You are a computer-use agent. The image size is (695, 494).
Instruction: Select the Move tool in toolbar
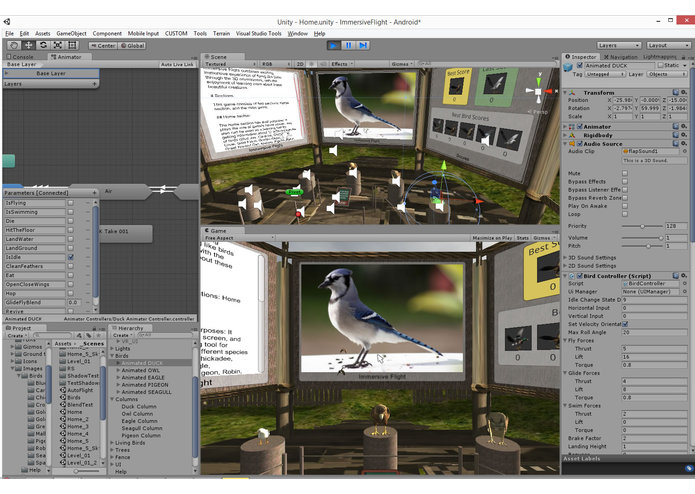click(x=28, y=45)
